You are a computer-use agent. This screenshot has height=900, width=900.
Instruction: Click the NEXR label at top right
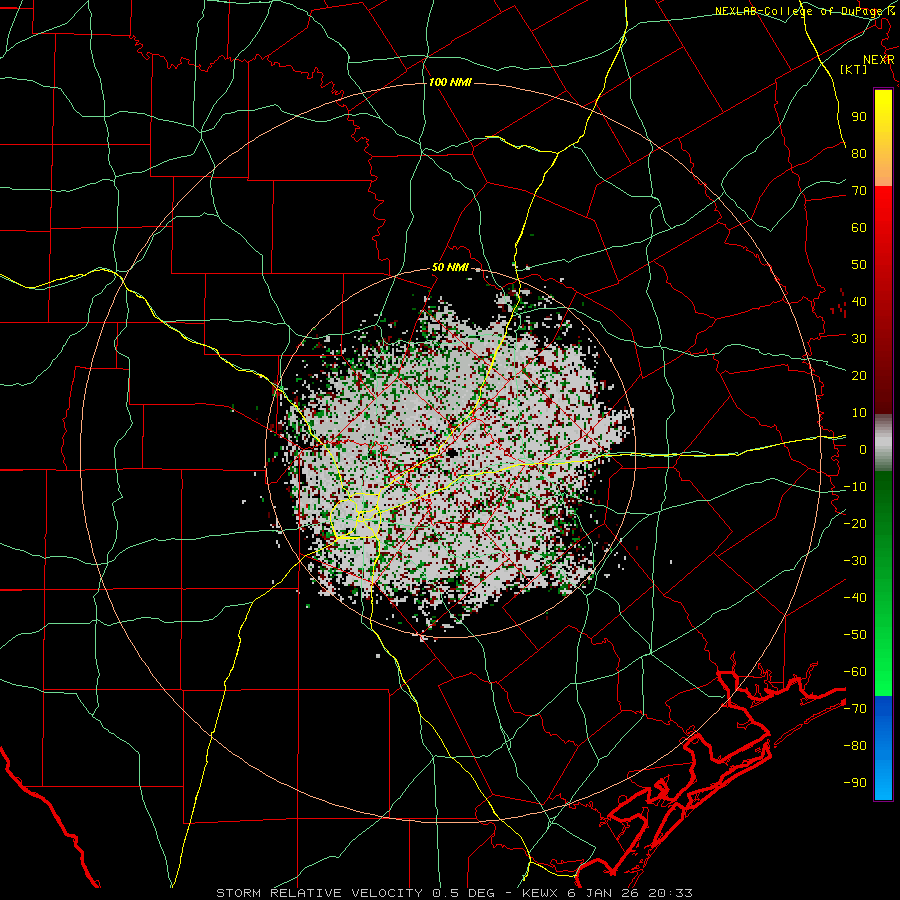tap(878, 60)
